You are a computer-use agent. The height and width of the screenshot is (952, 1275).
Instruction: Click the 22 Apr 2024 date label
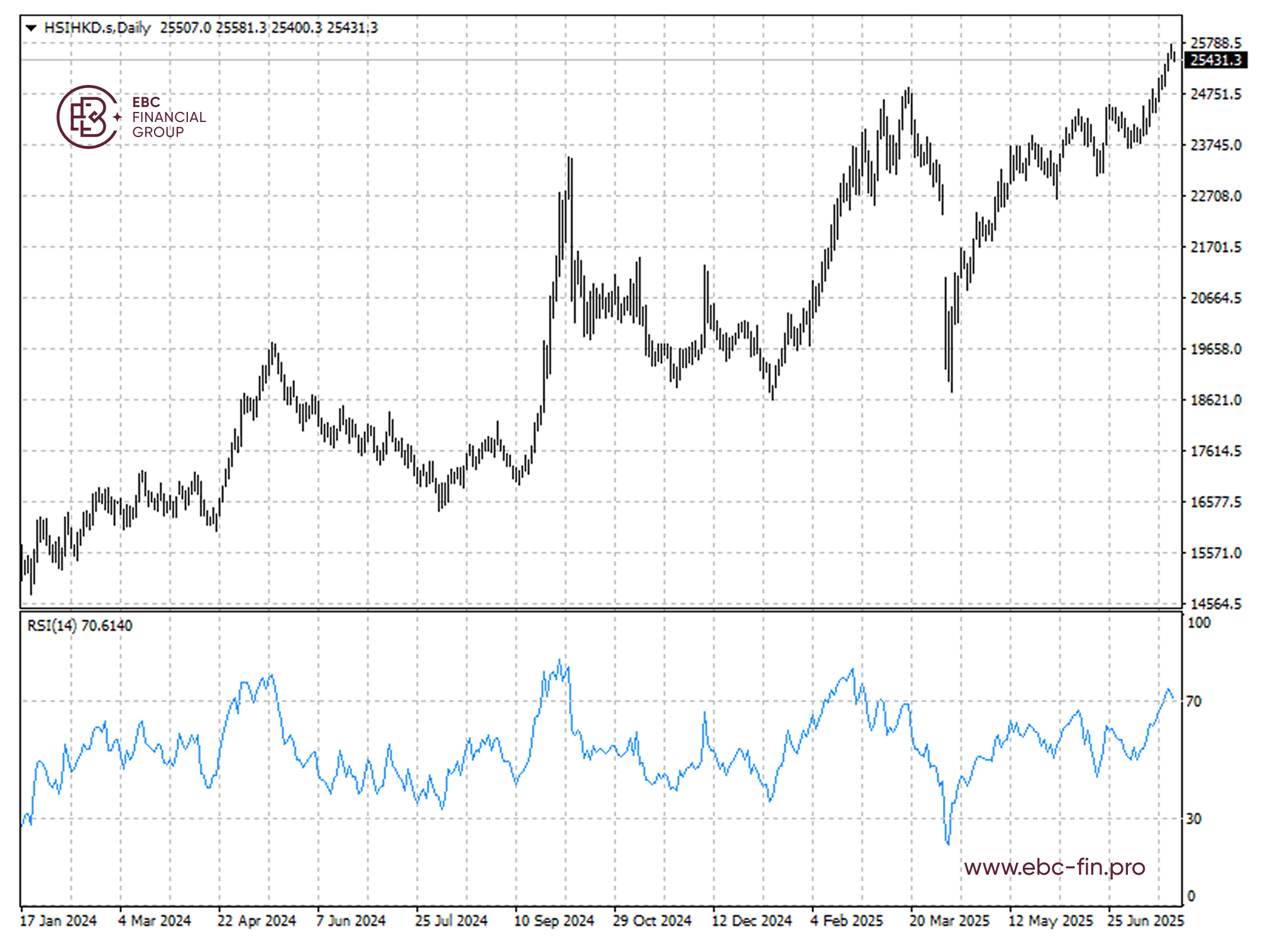point(257,921)
